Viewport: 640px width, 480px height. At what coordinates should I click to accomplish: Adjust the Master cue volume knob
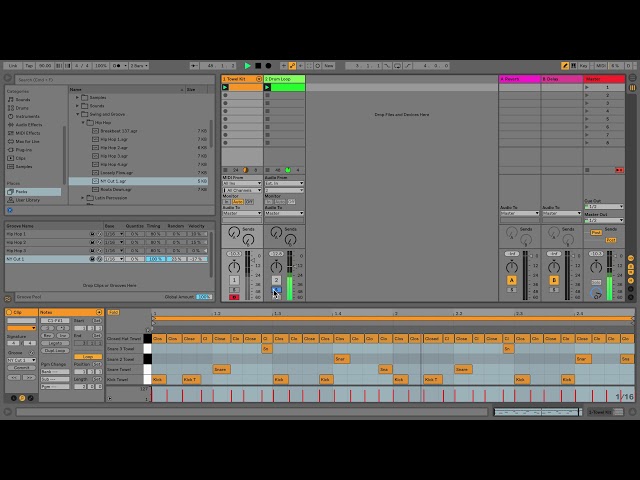tap(596, 293)
